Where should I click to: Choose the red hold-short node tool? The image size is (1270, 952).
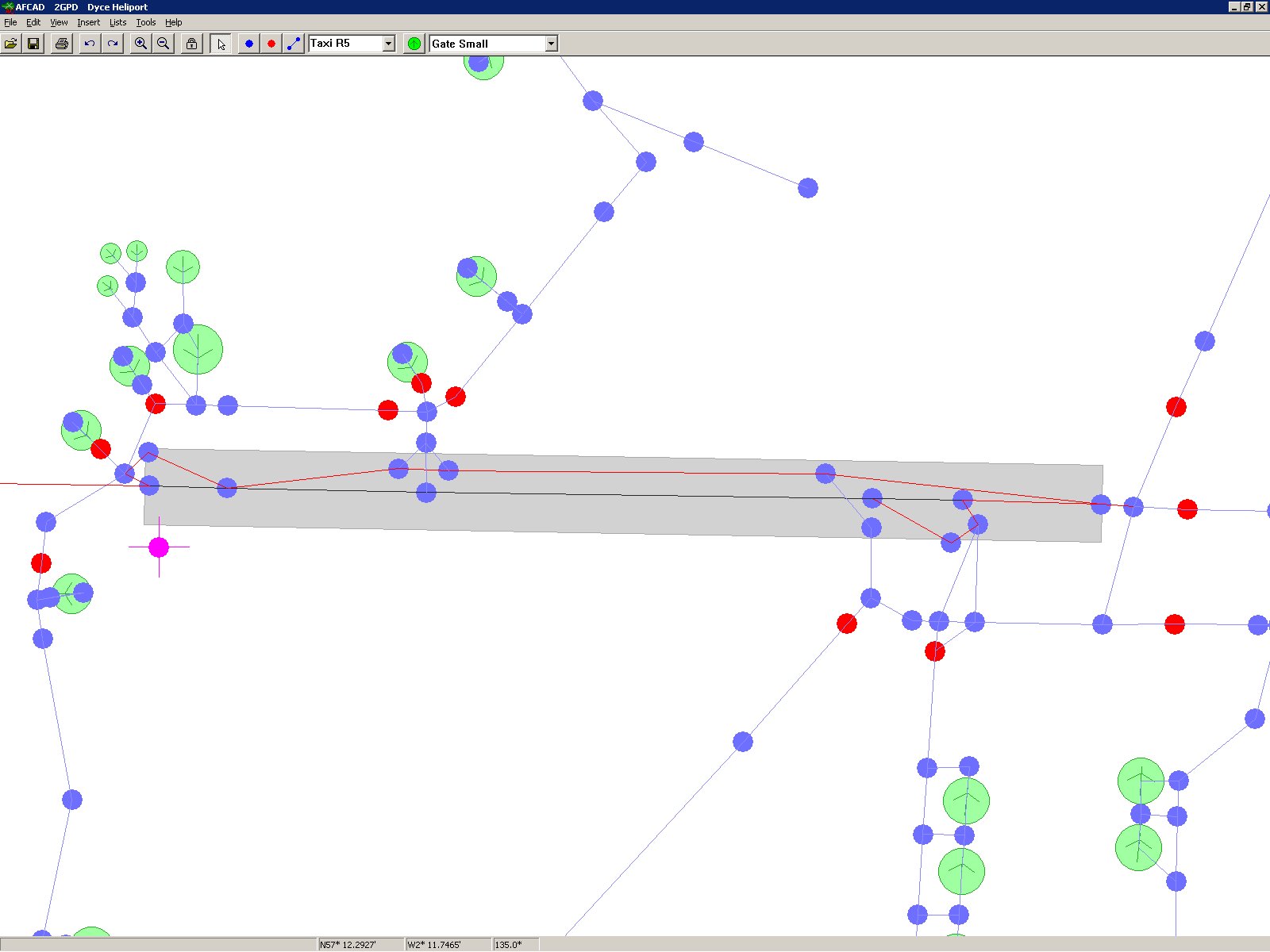pos(271,44)
